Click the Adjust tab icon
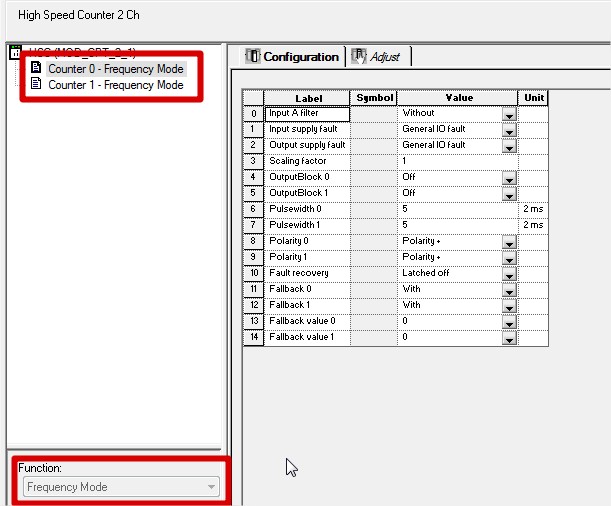611x506 pixels. pyautogui.click(x=358, y=56)
